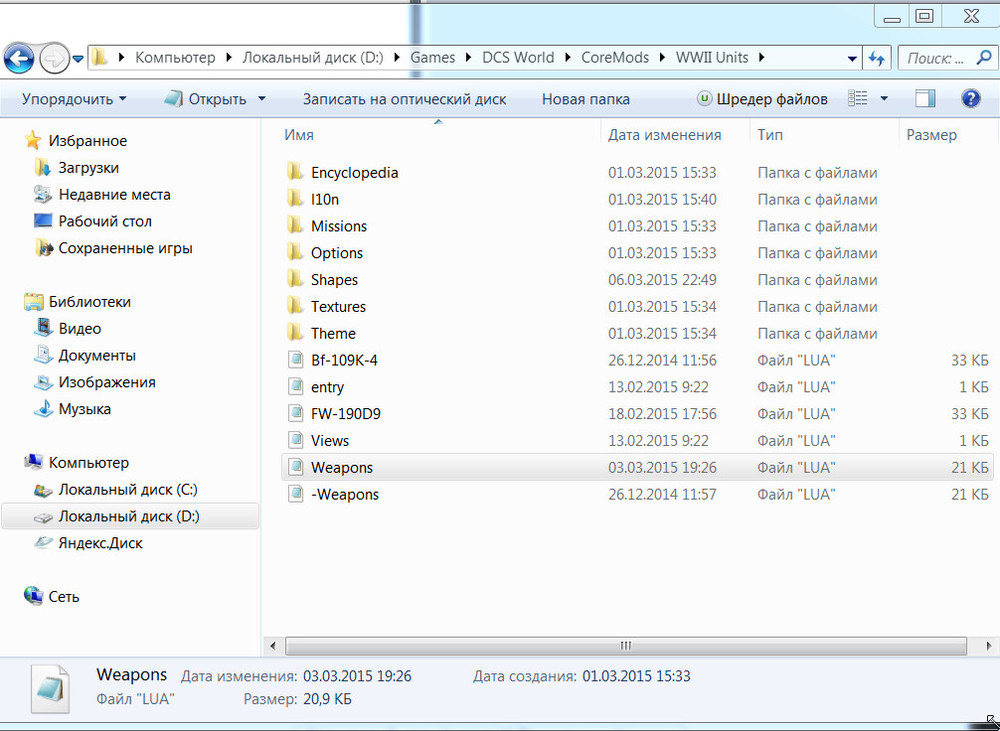Change view with the view icon
The image size is (1000, 731).
pyautogui.click(x=858, y=98)
